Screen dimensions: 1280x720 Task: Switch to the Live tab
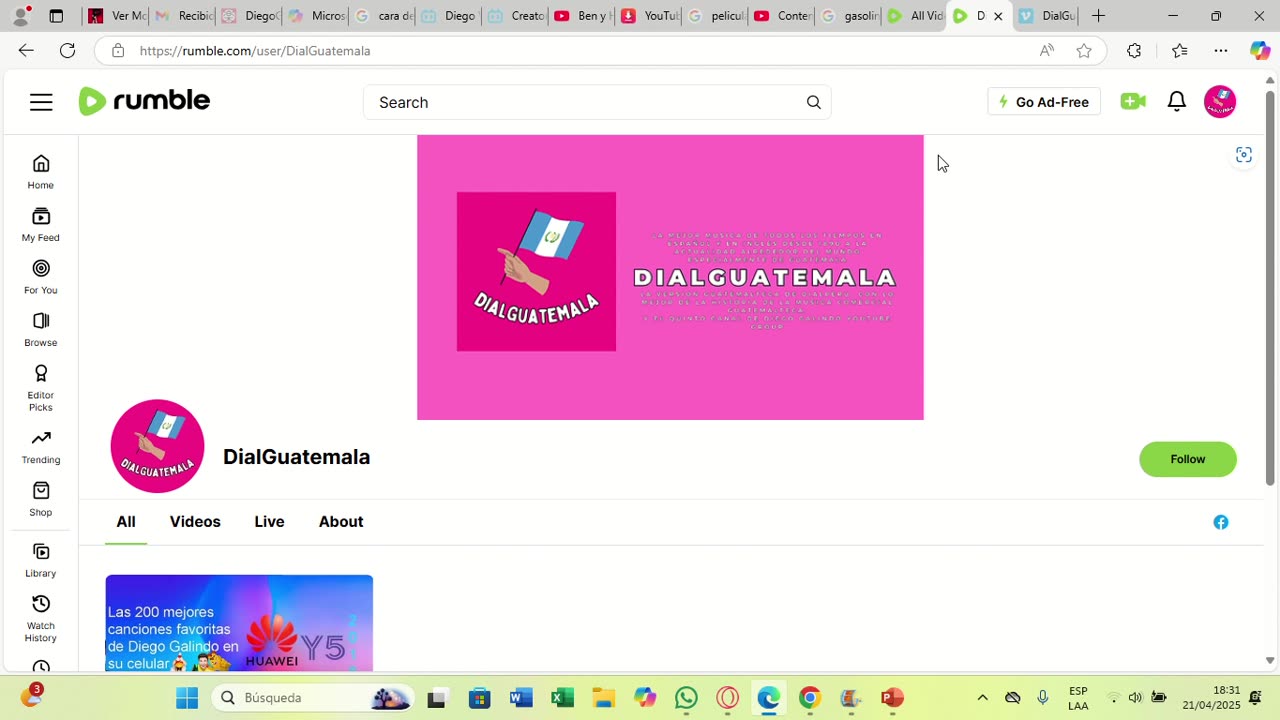pos(269,522)
